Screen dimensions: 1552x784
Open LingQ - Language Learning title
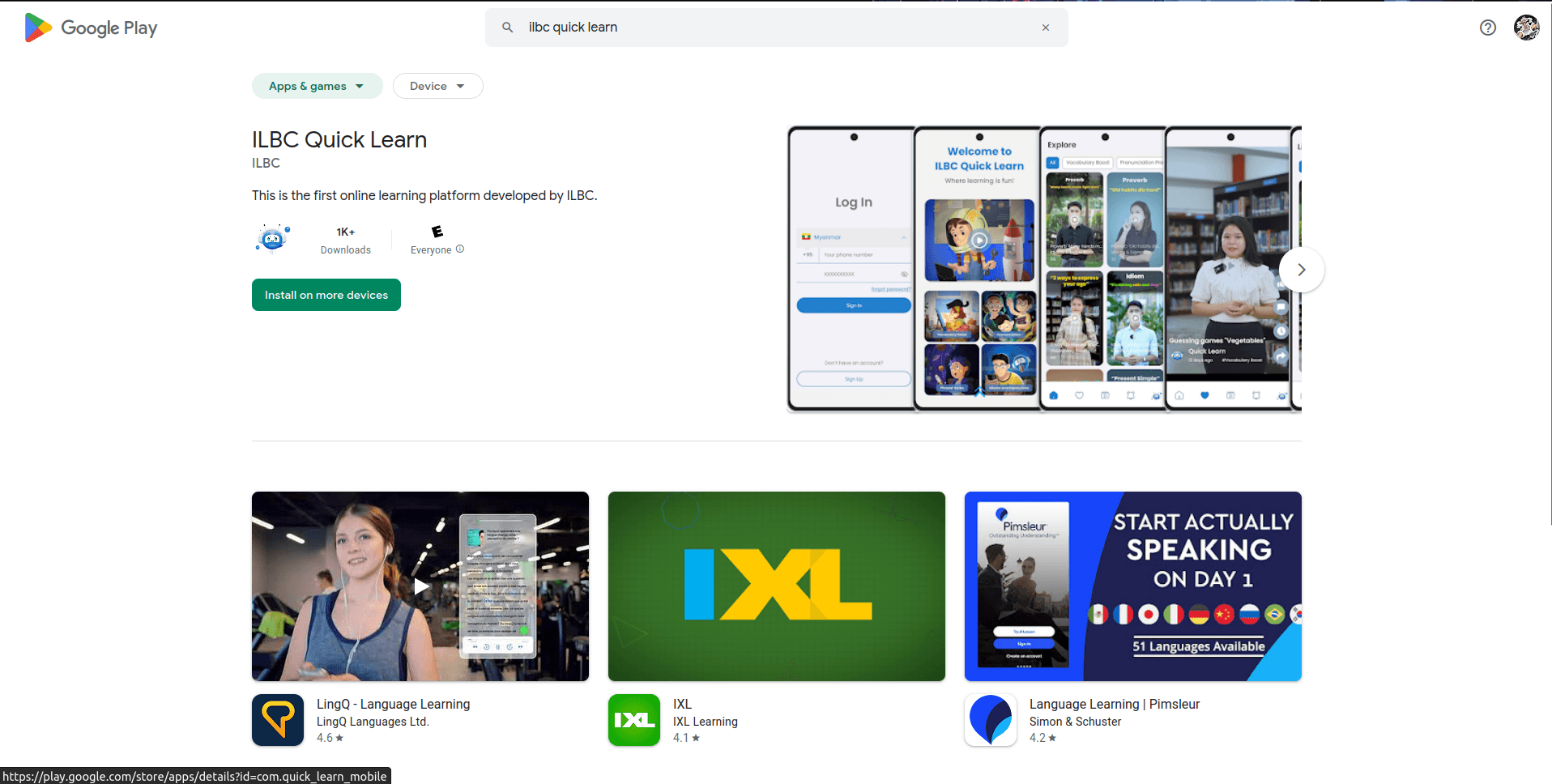pyautogui.click(x=393, y=704)
